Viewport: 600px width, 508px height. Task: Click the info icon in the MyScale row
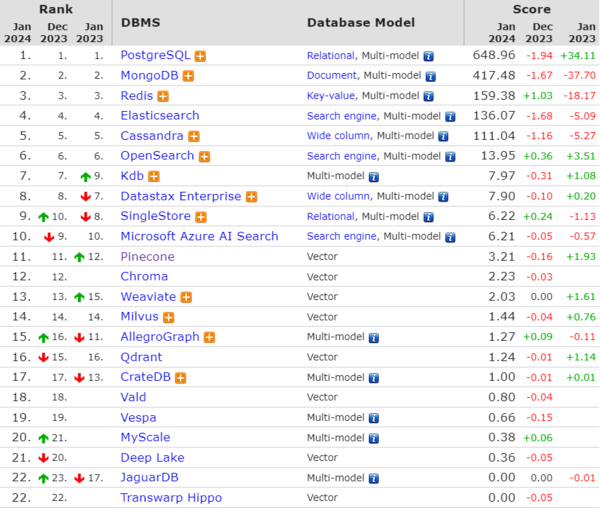click(374, 438)
